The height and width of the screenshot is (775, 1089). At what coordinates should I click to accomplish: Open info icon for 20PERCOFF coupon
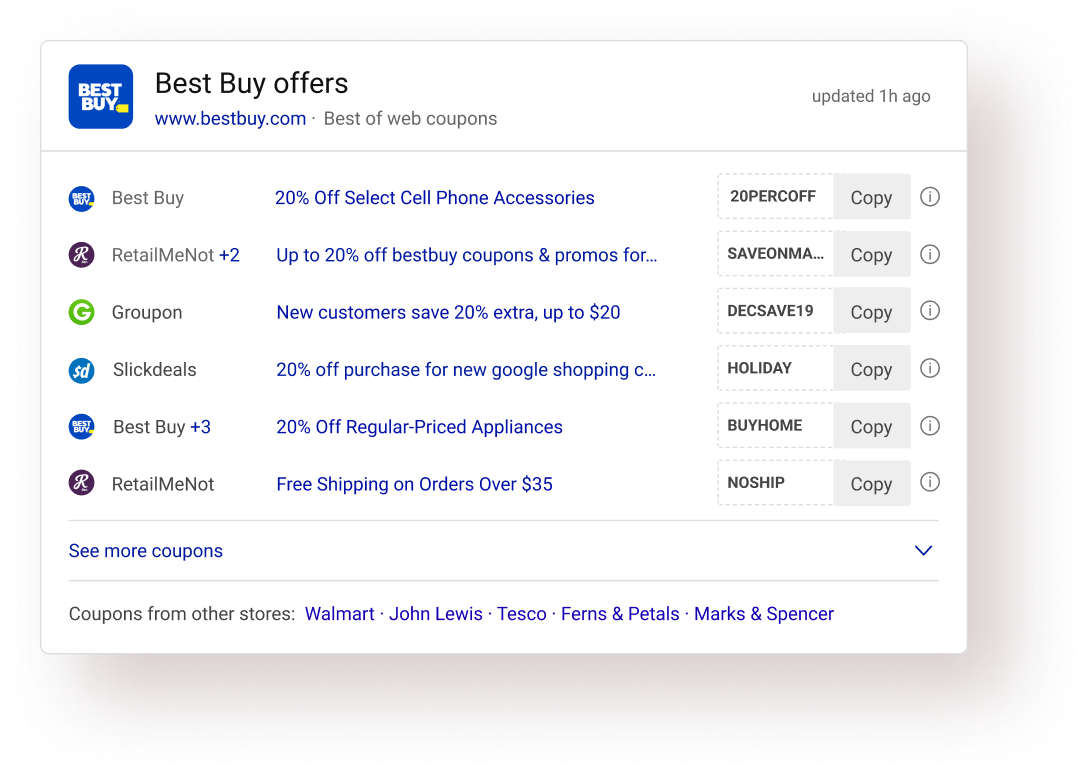click(x=930, y=197)
